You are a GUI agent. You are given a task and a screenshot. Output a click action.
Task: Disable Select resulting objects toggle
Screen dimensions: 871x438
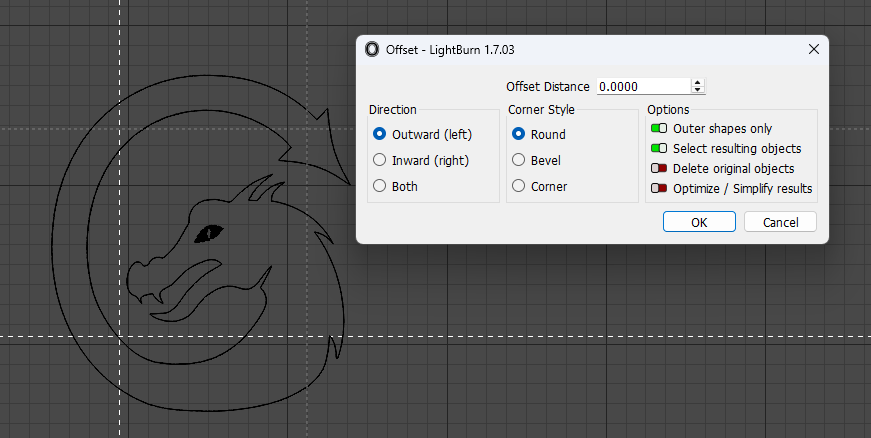(x=659, y=149)
